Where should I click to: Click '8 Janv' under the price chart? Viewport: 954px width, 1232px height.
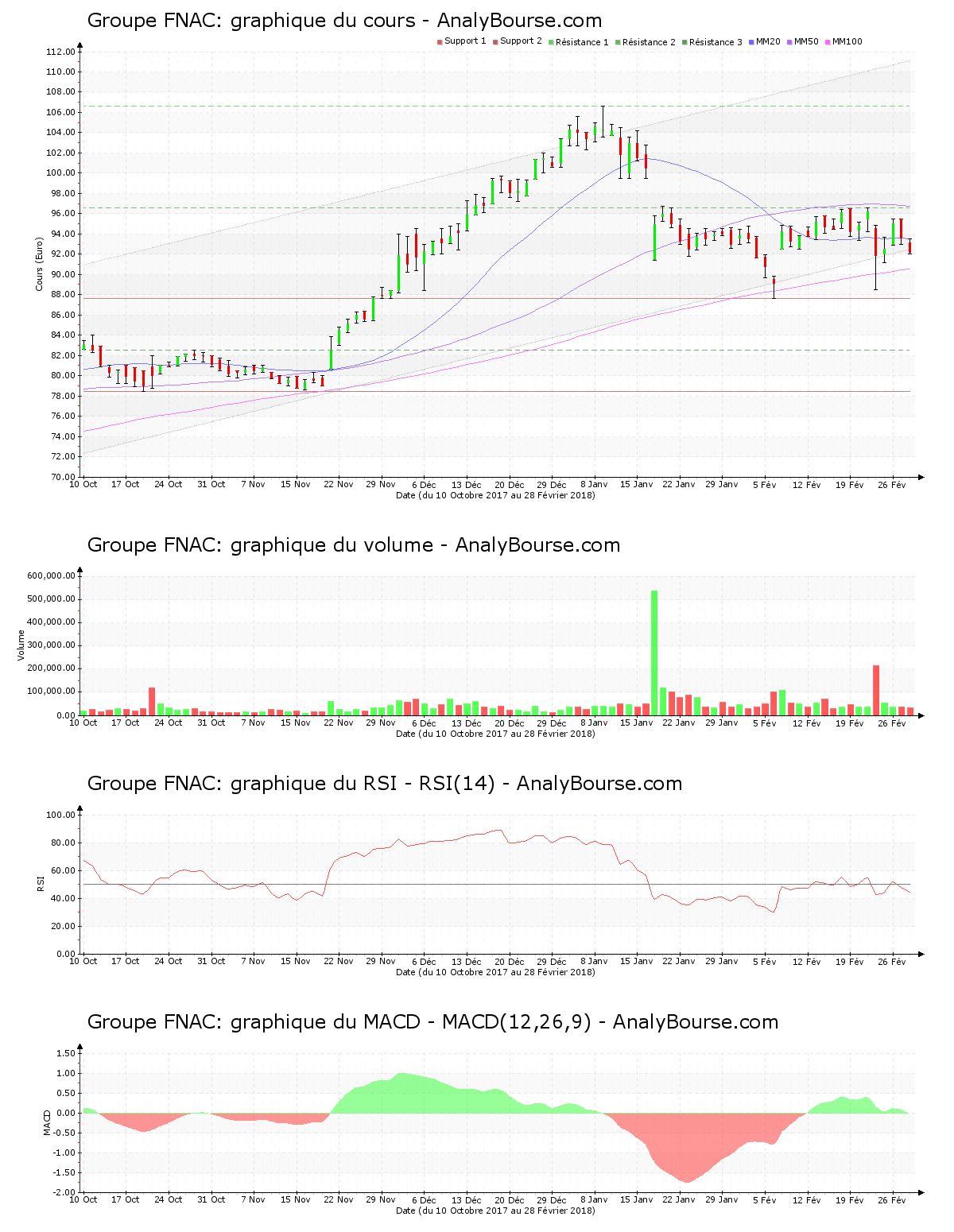pos(594,485)
